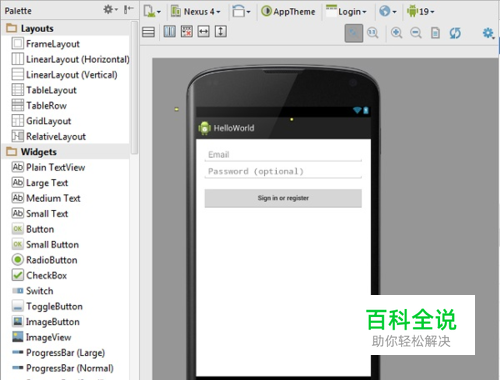500x380 pixels.
Task: Open the AppTheme theme selector
Action: coord(288,11)
